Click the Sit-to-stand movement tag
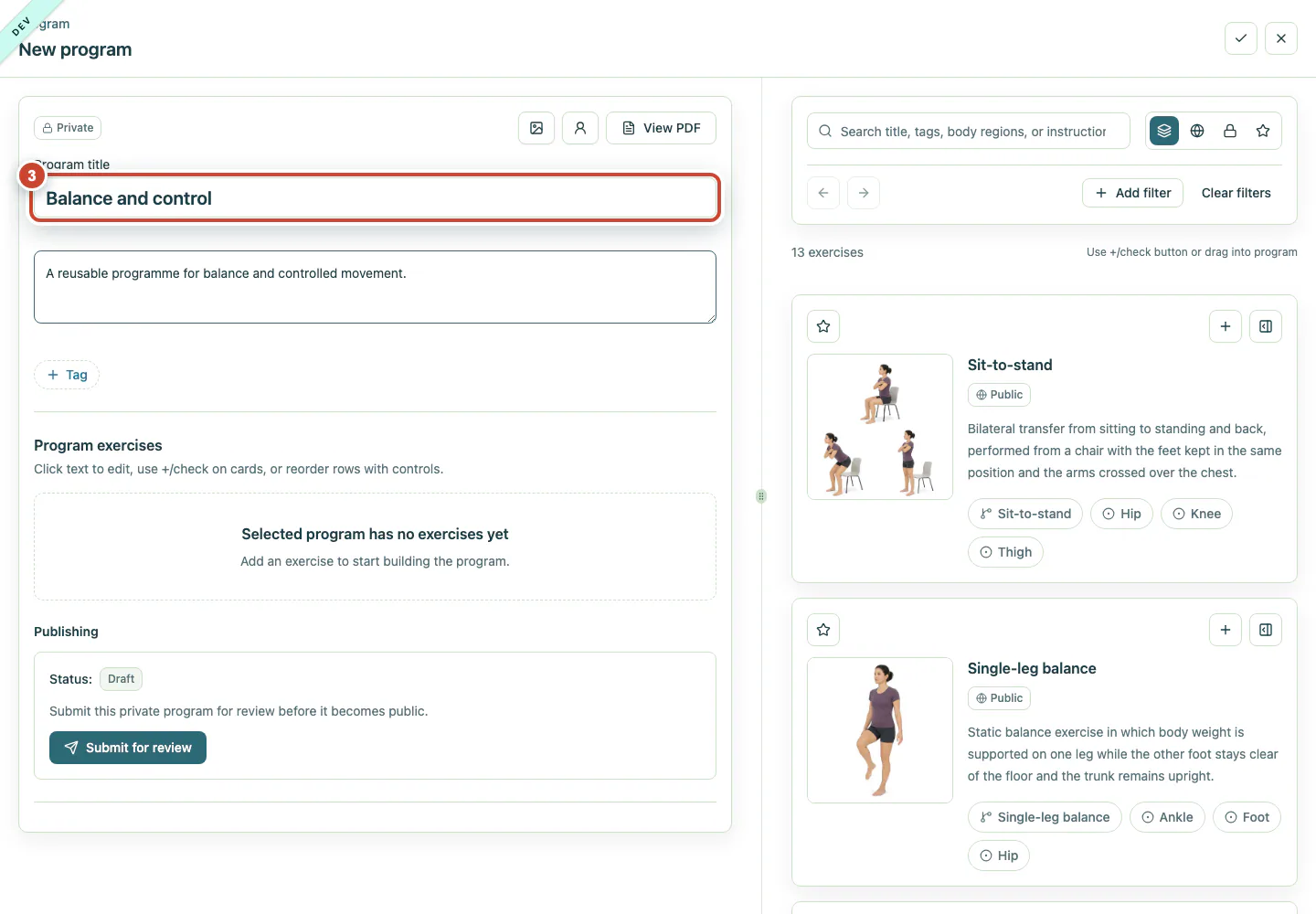 pyautogui.click(x=1025, y=514)
